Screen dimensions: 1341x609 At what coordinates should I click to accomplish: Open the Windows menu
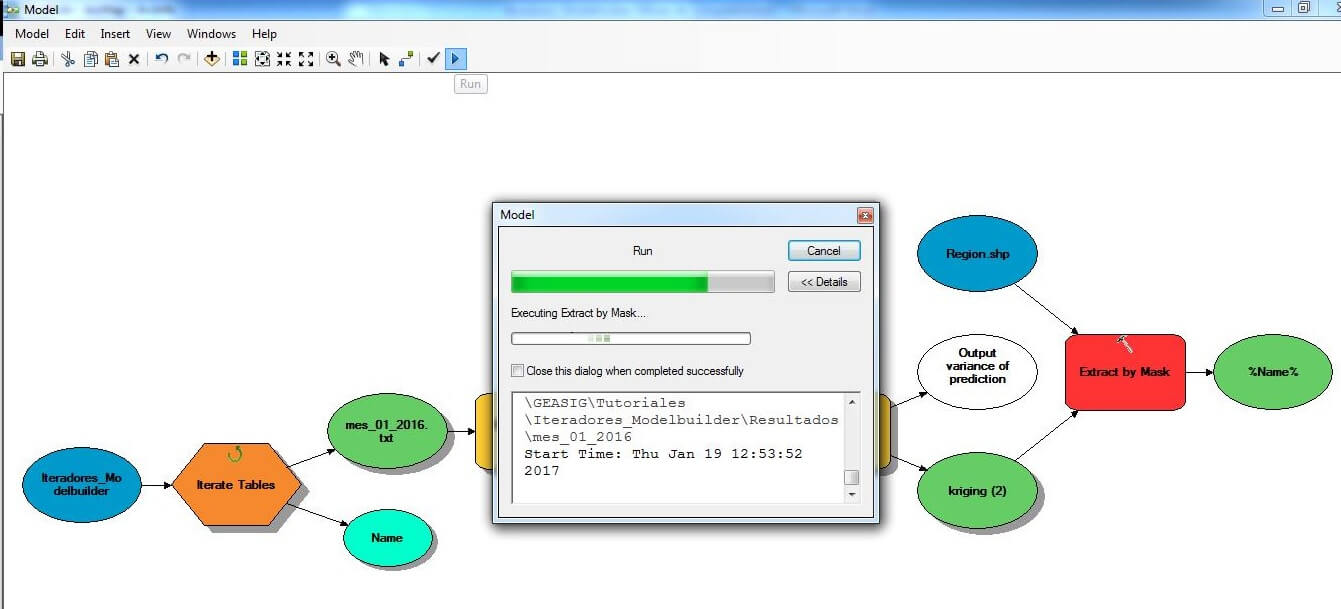211,34
